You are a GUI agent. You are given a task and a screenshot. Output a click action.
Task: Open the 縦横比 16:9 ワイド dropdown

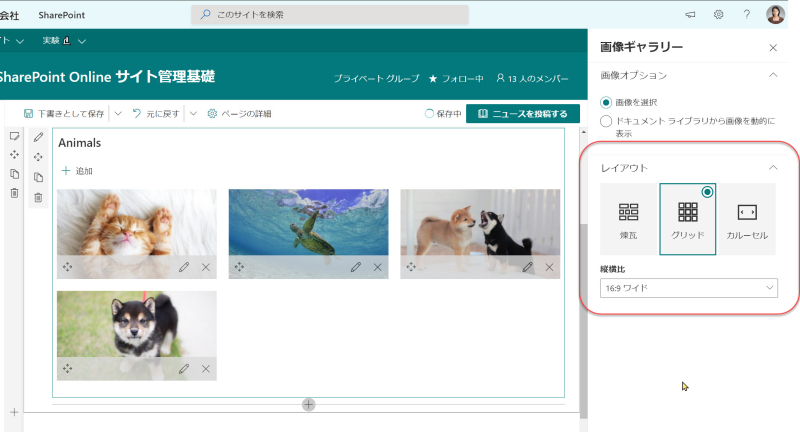pos(689,288)
